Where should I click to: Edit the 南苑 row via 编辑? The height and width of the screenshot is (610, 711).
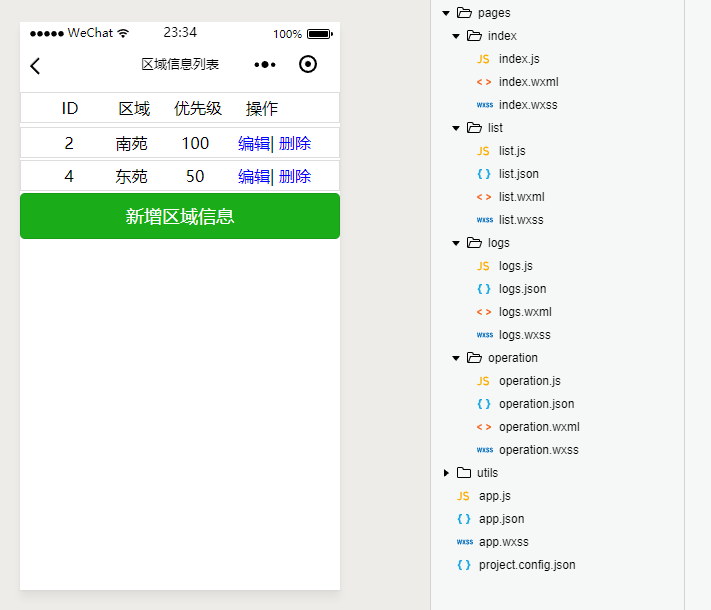(x=254, y=144)
